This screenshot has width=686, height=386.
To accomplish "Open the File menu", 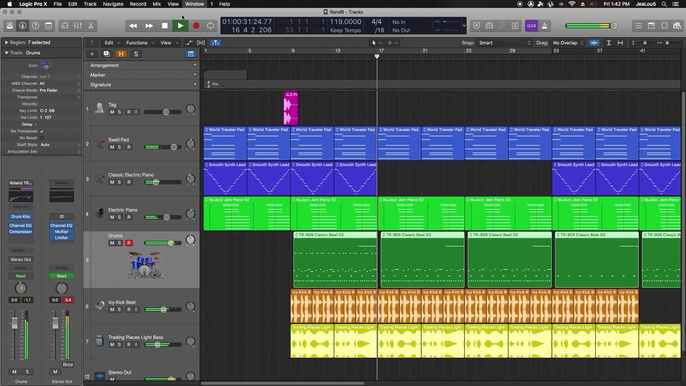I will [x=57, y=4].
